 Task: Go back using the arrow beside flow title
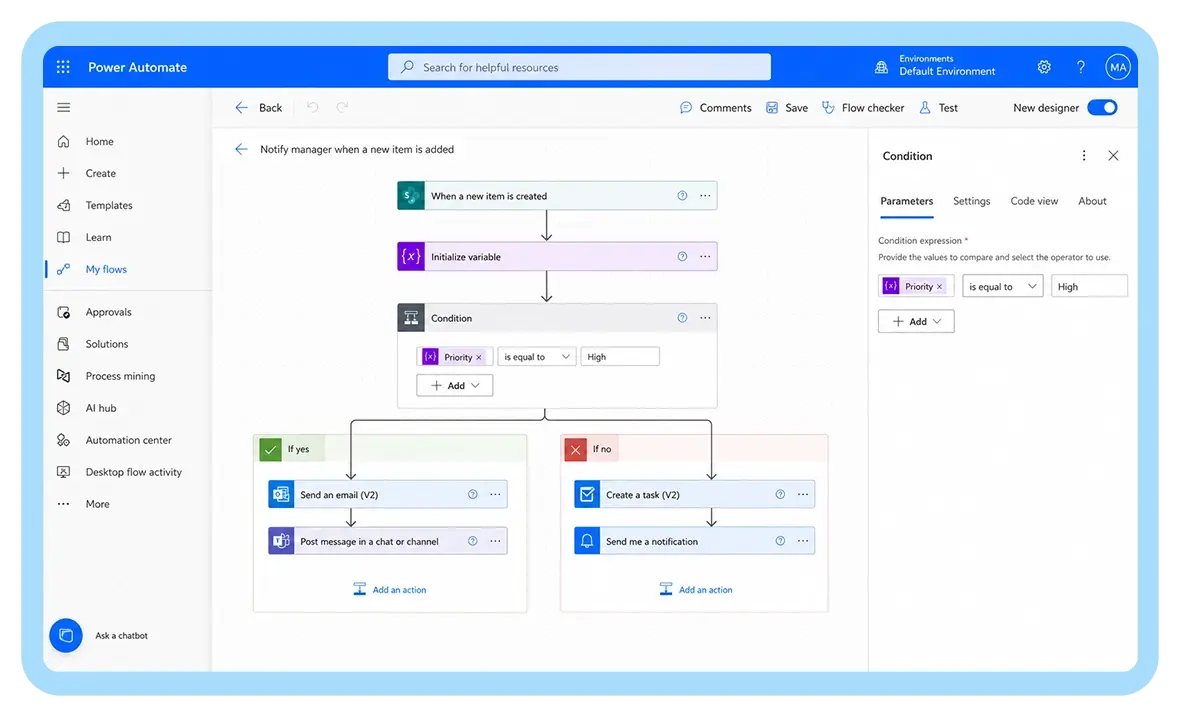pyautogui.click(x=241, y=149)
